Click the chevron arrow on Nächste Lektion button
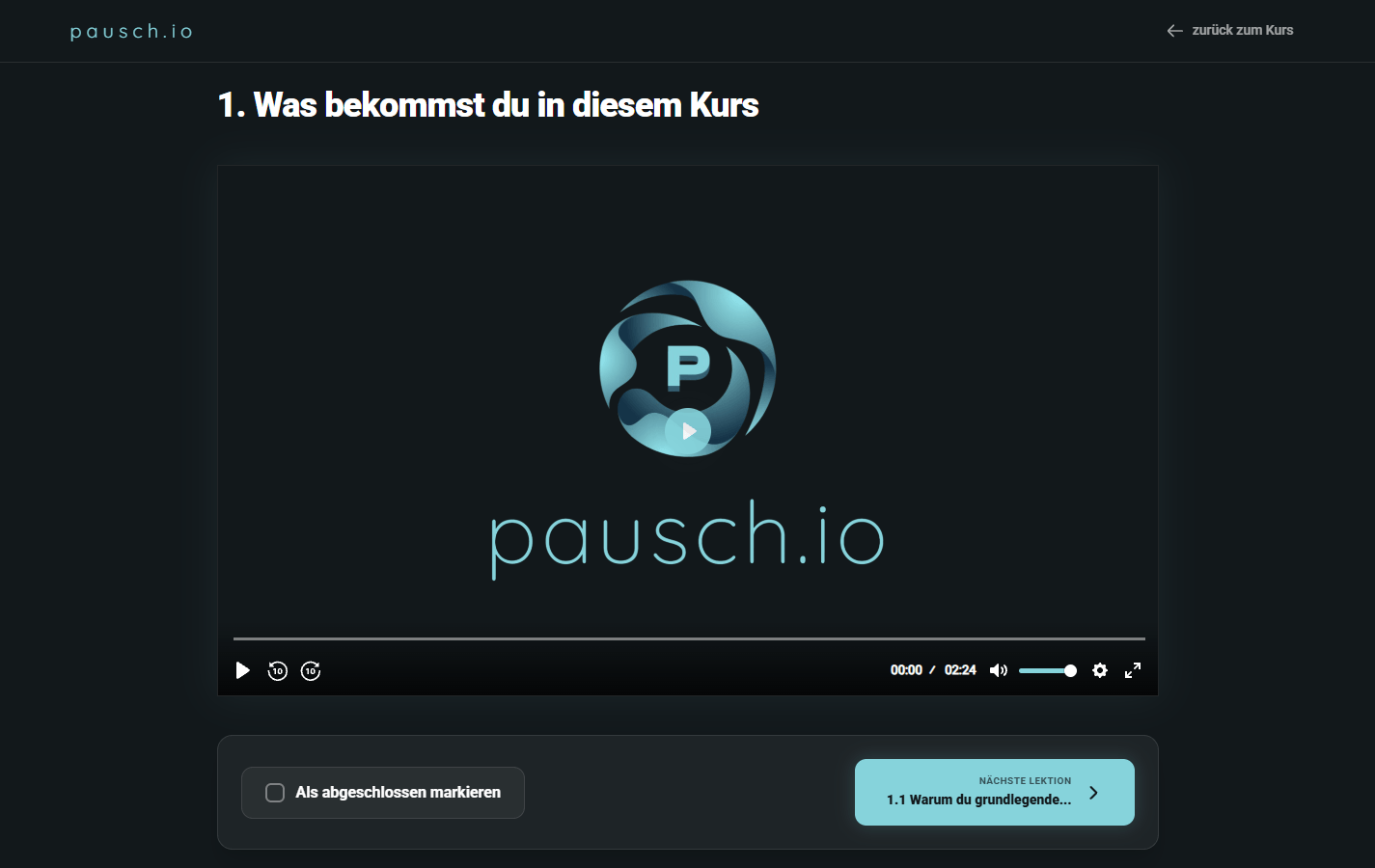The image size is (1375, 868). [1093, 793]
